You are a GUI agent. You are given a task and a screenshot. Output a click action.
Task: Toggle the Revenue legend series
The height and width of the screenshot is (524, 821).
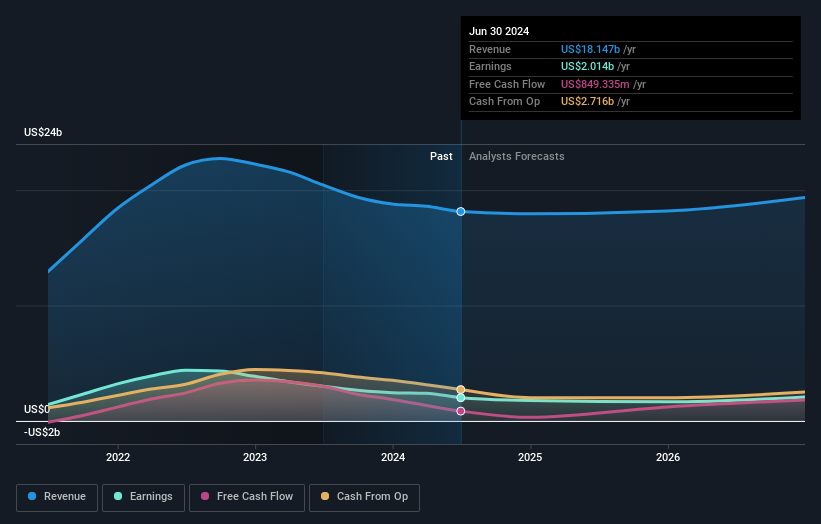pos(57,497)
